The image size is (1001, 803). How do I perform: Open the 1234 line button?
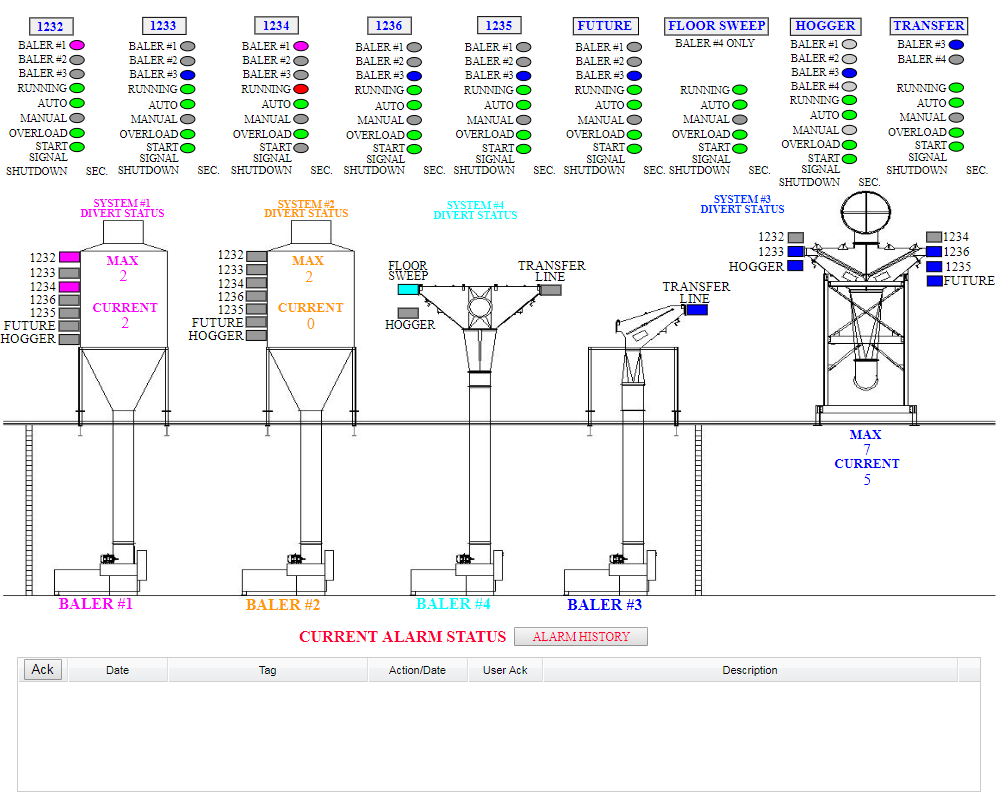point(276,26)
